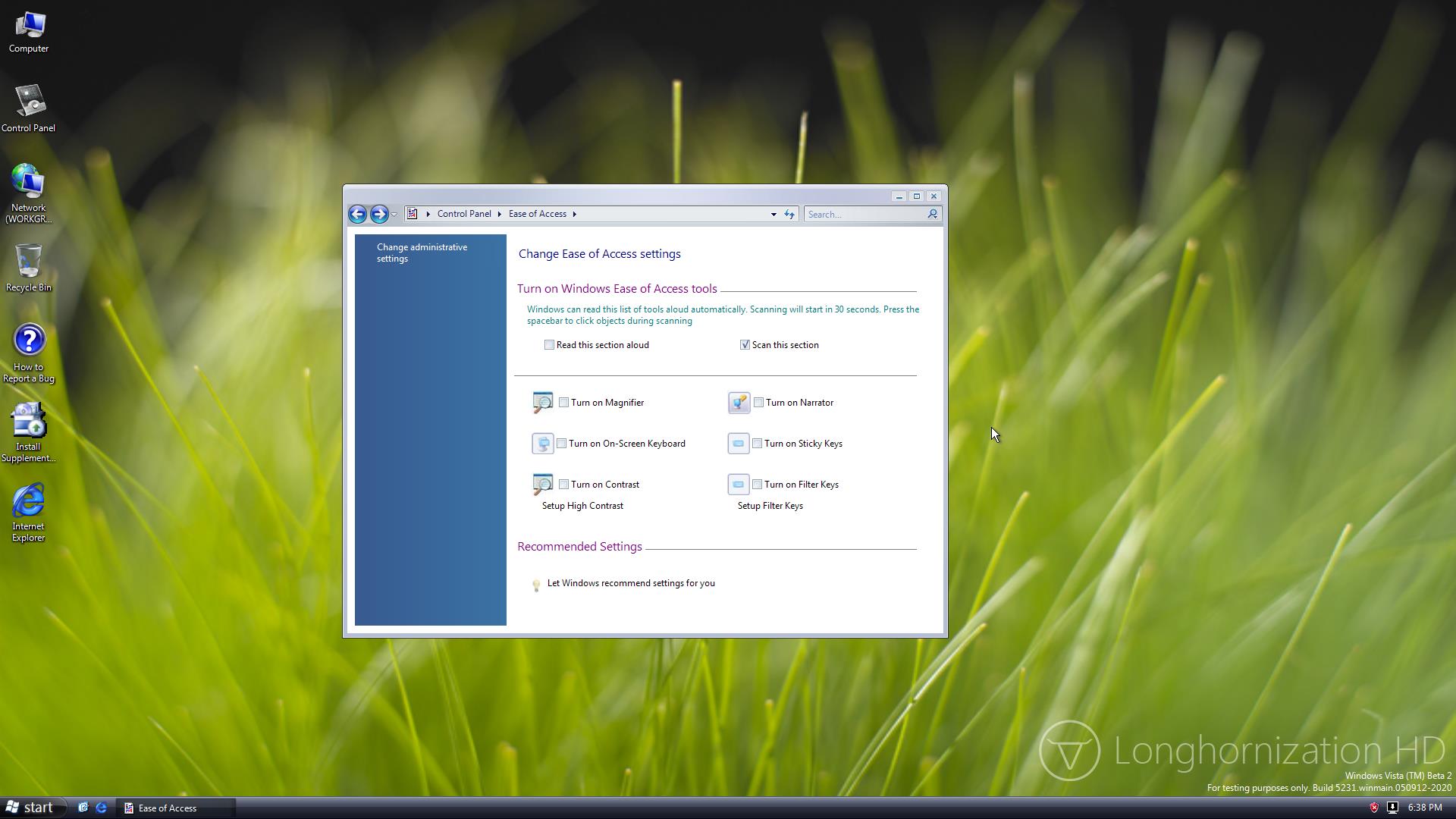Screen dimensions: 1456x819
Task: Click the Contrast icon
Action: click(x=542, y=484)
